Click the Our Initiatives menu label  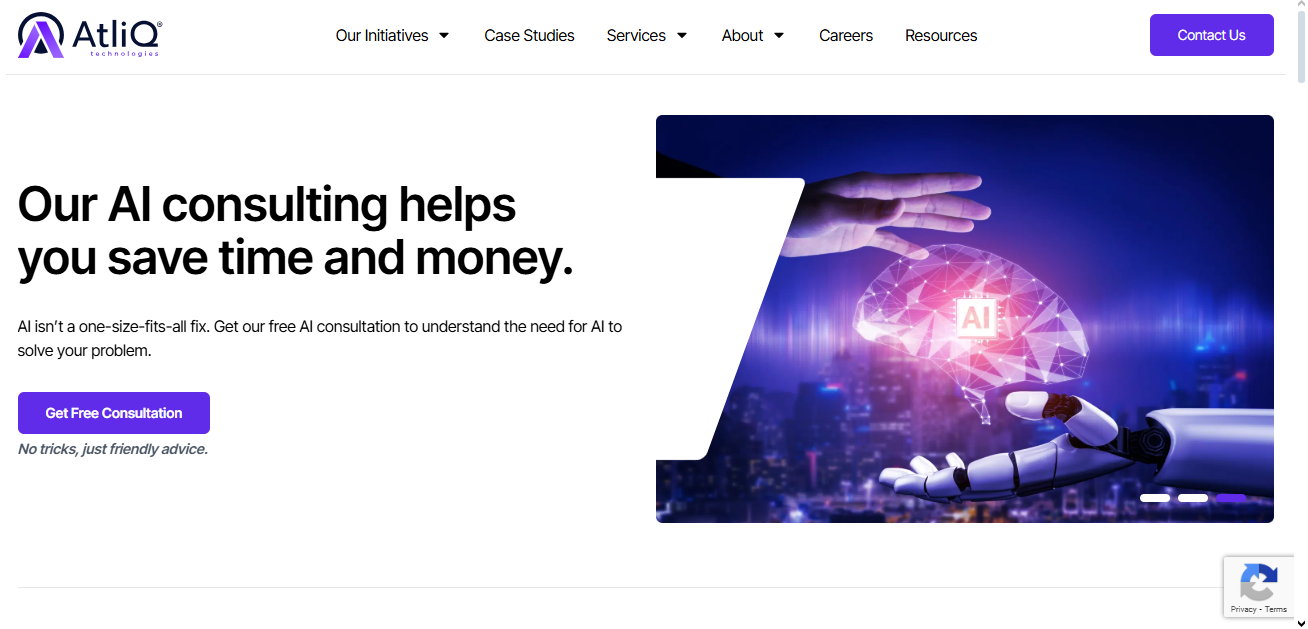[x=382, y=35]
